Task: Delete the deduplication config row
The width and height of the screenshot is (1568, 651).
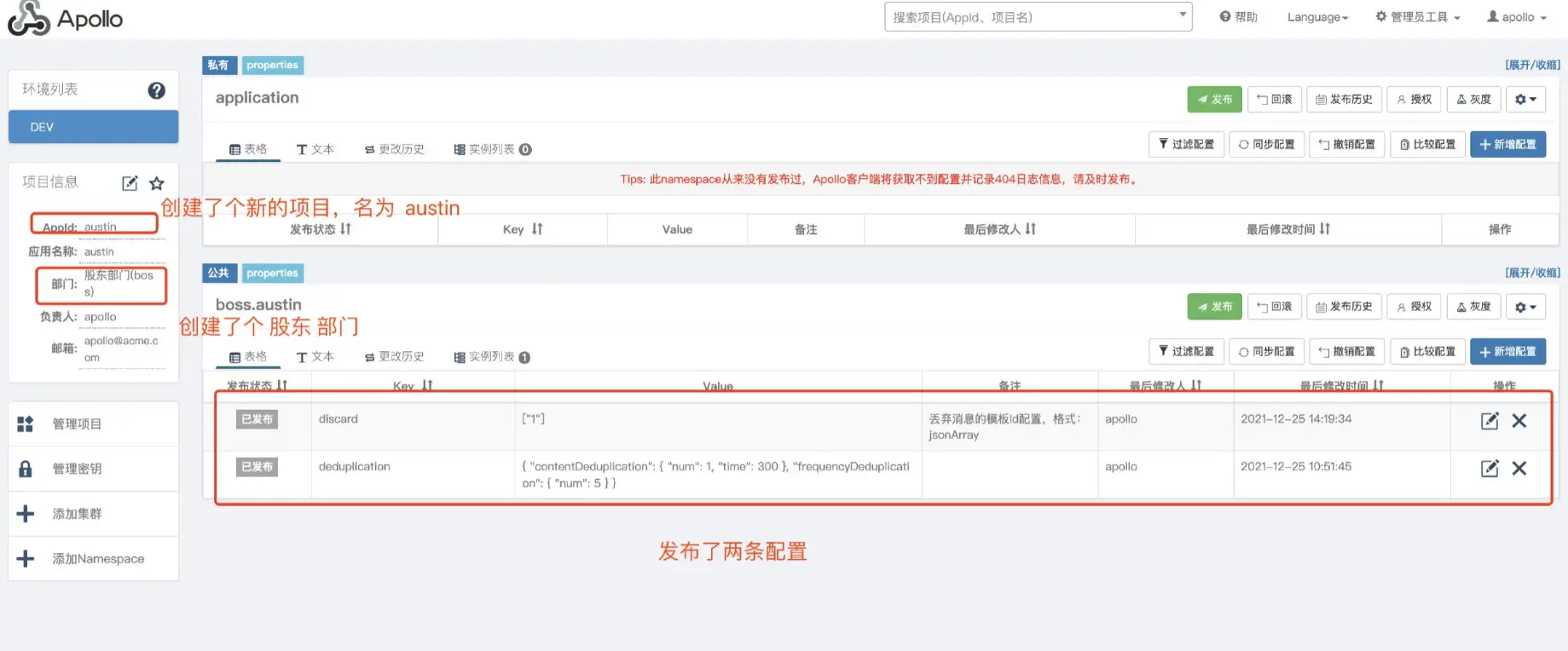Action: click(1519, 469)
